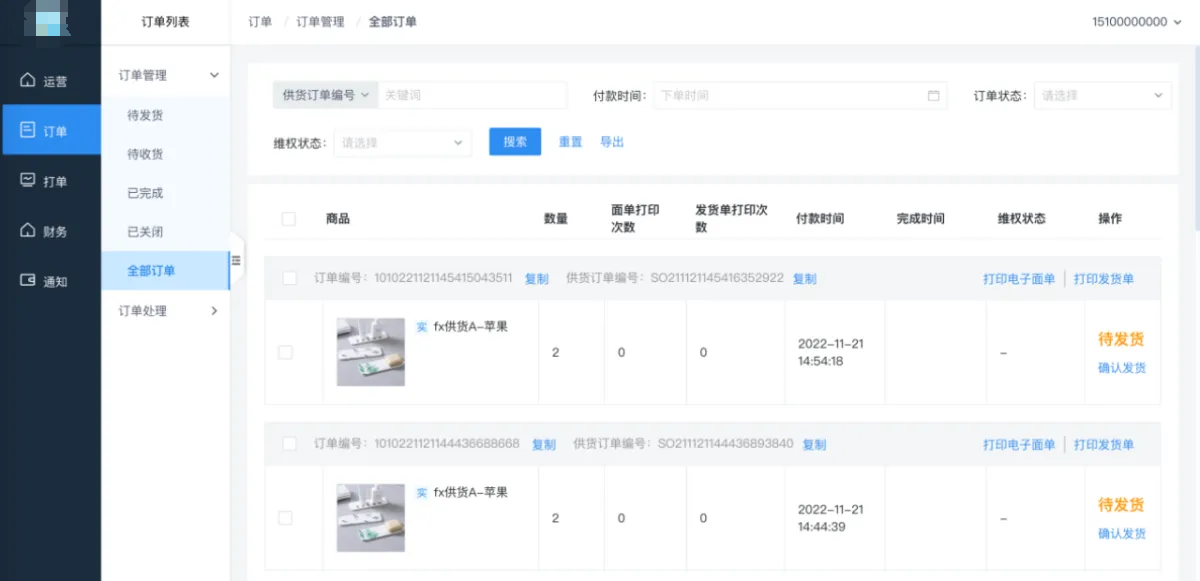Copy supply order number SO211121145416352922
Screen dimensions: 1200x581
coord(805,279)
